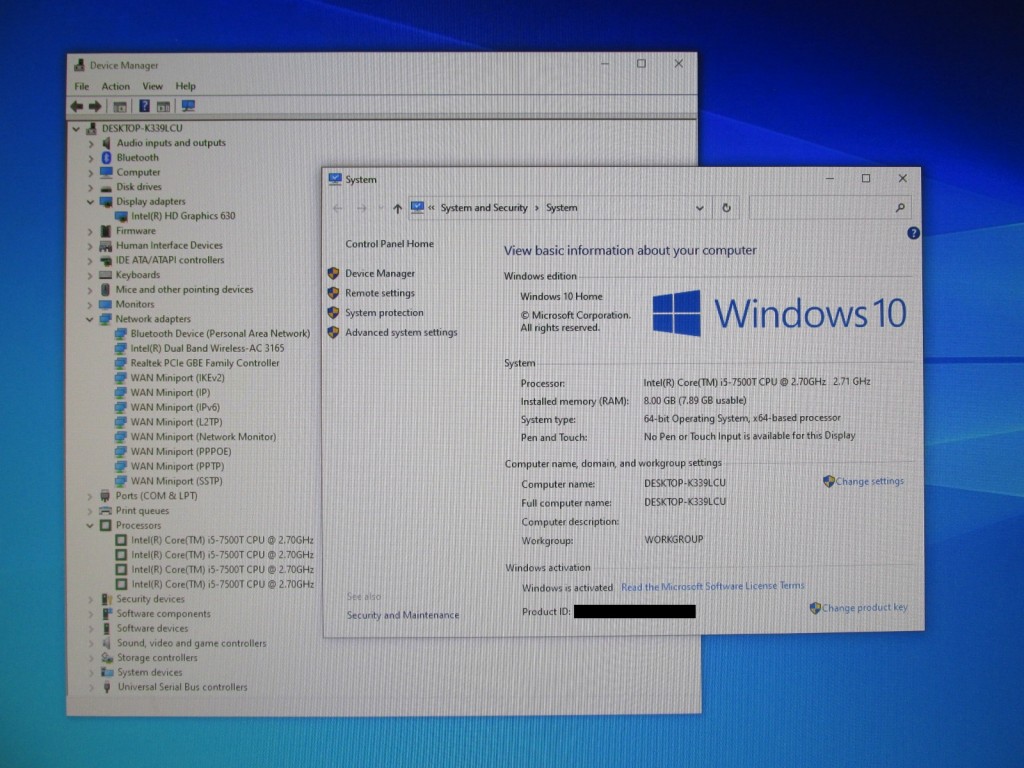Read the Microsoft Software License Terms link

point(712,586)
